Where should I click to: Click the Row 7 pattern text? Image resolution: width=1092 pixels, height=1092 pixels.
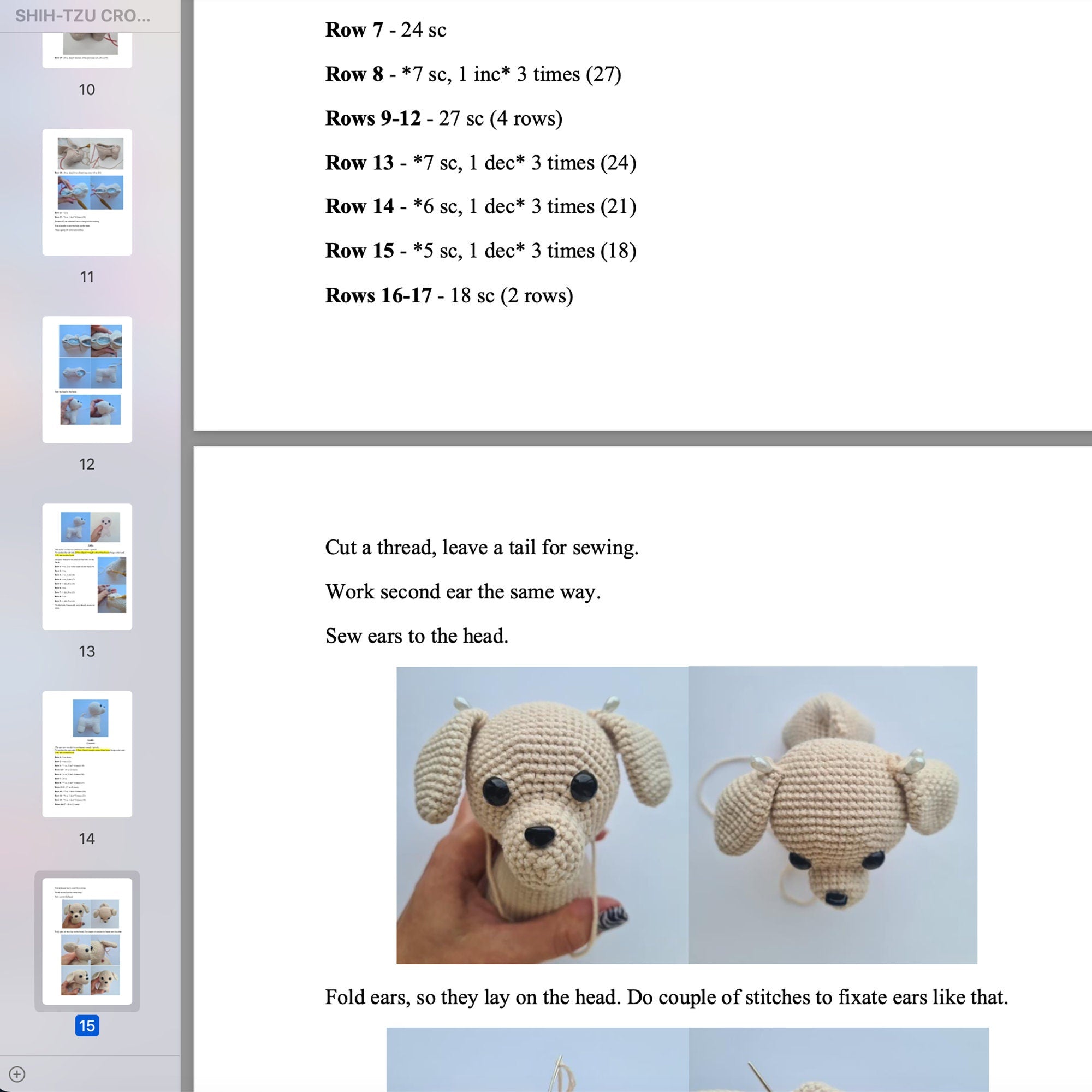coord(386,30)
